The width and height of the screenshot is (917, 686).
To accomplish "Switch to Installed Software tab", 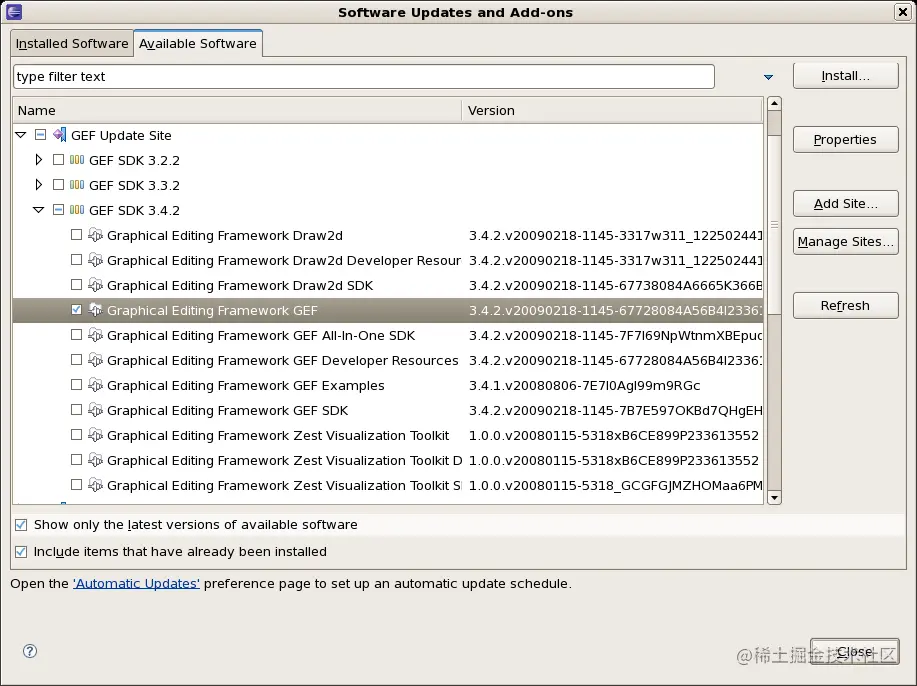I will coord(72,44).
